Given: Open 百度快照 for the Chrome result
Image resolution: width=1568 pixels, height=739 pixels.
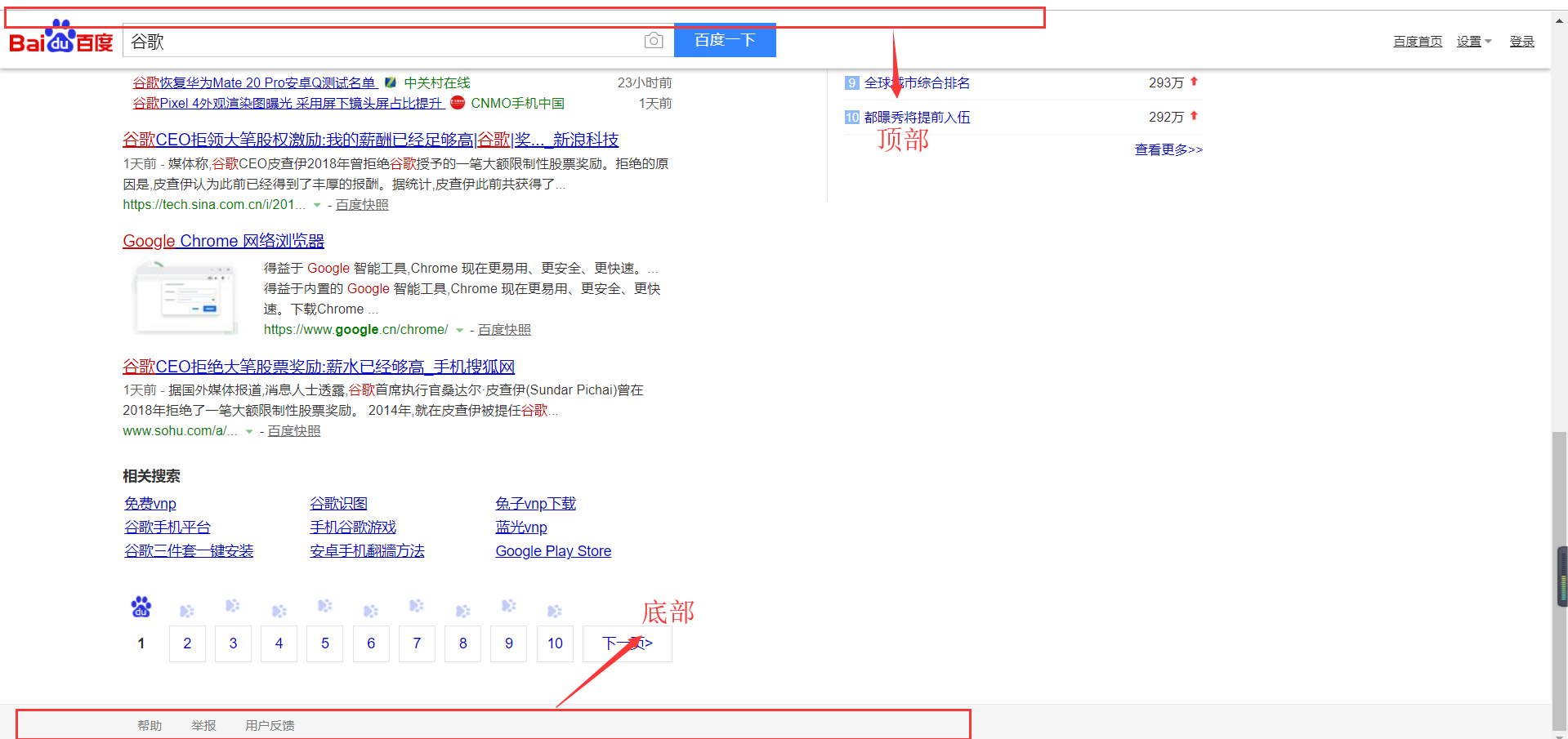Looking at the screenshot, I should tap(504, 330).
